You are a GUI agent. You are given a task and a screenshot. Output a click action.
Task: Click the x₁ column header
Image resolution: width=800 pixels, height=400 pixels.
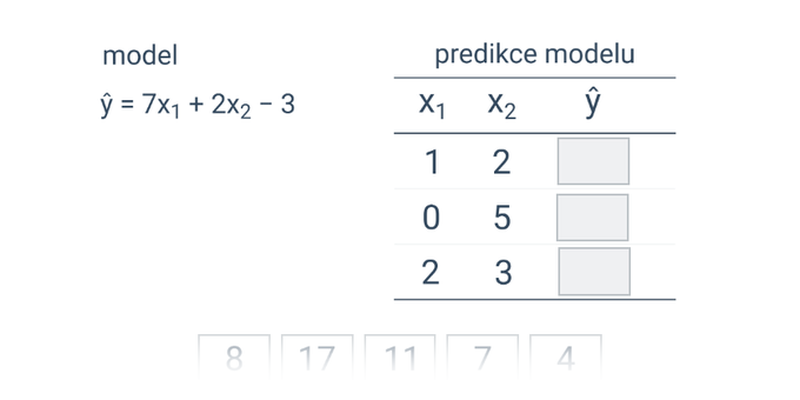(432, 105)
